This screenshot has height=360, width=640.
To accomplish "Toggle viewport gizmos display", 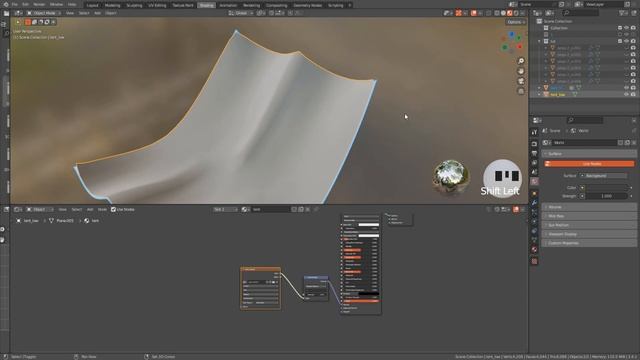I will click(458, 13).
